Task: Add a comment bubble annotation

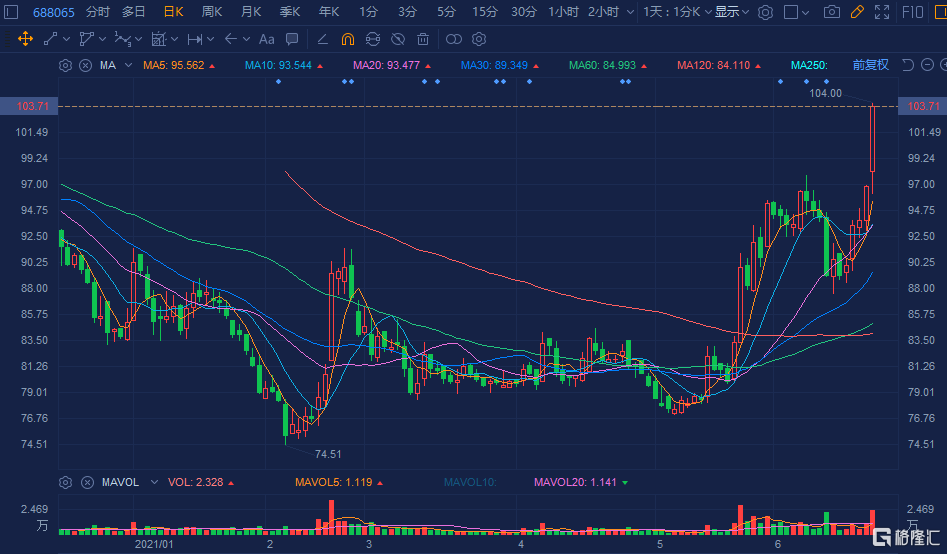Action: point(292,39)
